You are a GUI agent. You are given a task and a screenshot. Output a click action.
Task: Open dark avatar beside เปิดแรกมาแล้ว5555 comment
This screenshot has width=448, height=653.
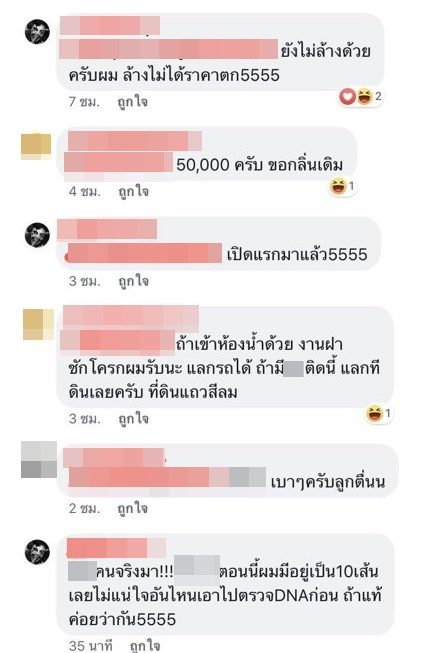(x=37, y=235)
